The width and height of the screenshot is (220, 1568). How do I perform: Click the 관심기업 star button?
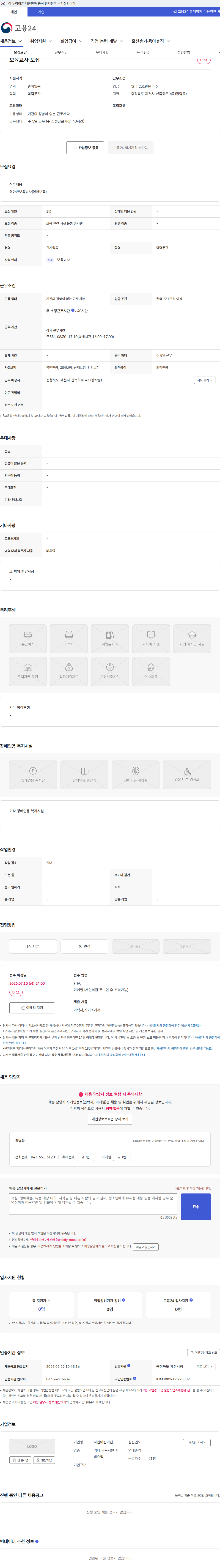click(21, 1460)
